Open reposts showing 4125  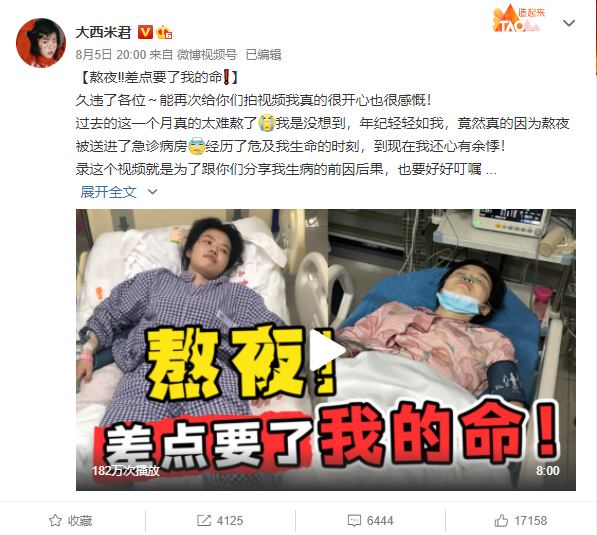pyautogui.click(x=220, y=521)
